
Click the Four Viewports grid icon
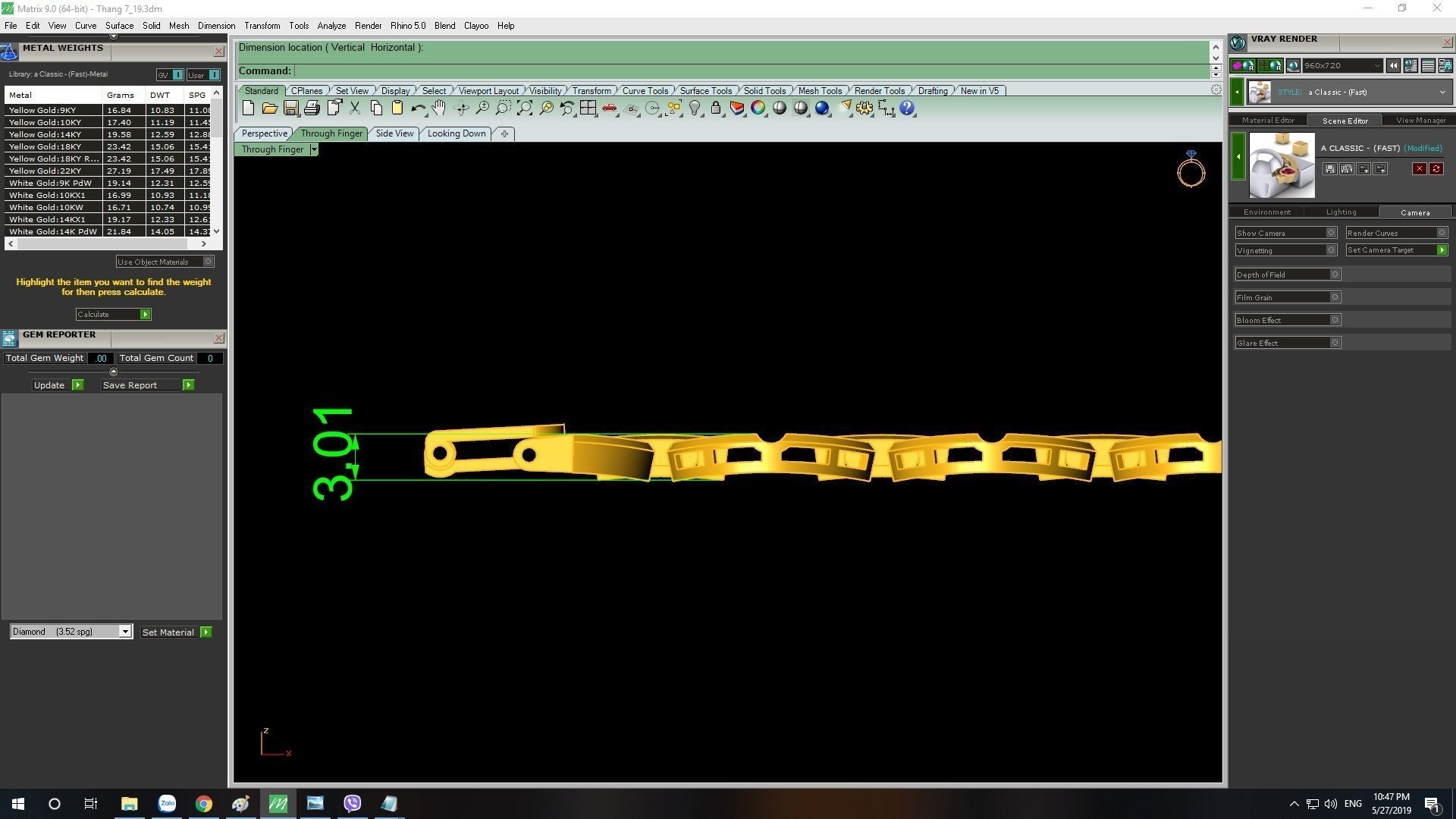coord(588,108)
